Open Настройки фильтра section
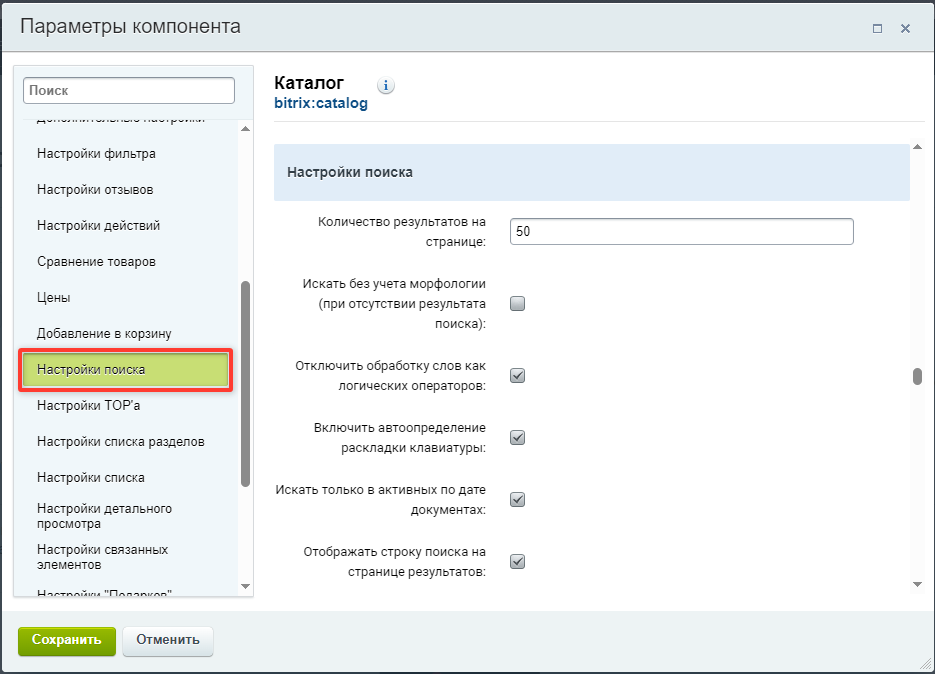The width and height of the screenshot is (935, 674). tap(96, 154)
